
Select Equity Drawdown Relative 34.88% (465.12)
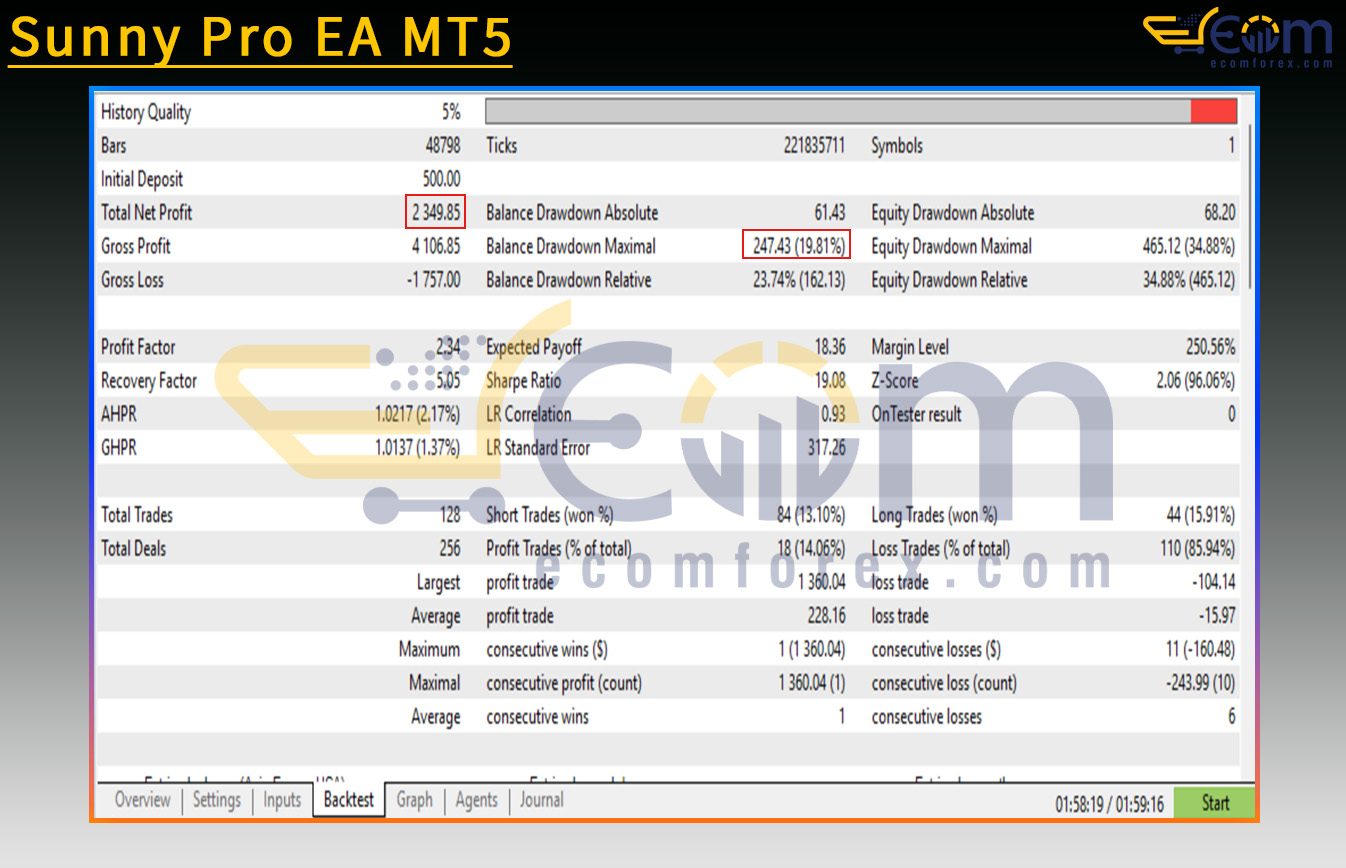1188,280
